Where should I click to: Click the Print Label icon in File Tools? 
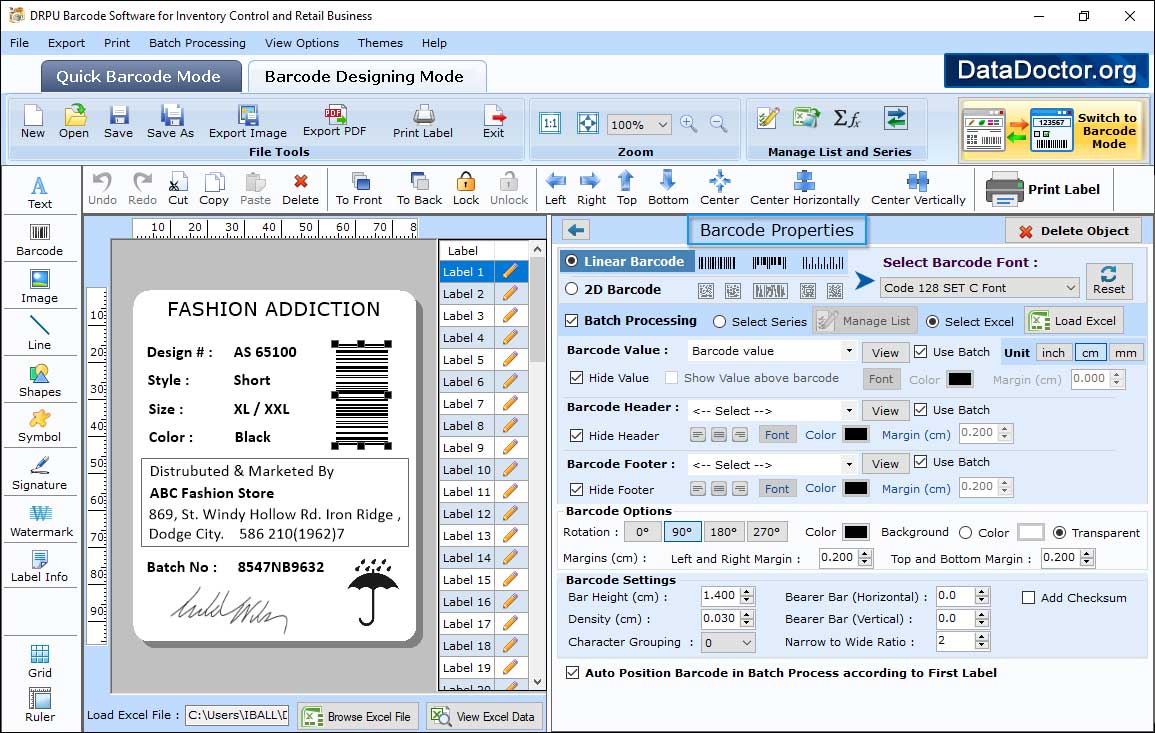click(423, 122)
